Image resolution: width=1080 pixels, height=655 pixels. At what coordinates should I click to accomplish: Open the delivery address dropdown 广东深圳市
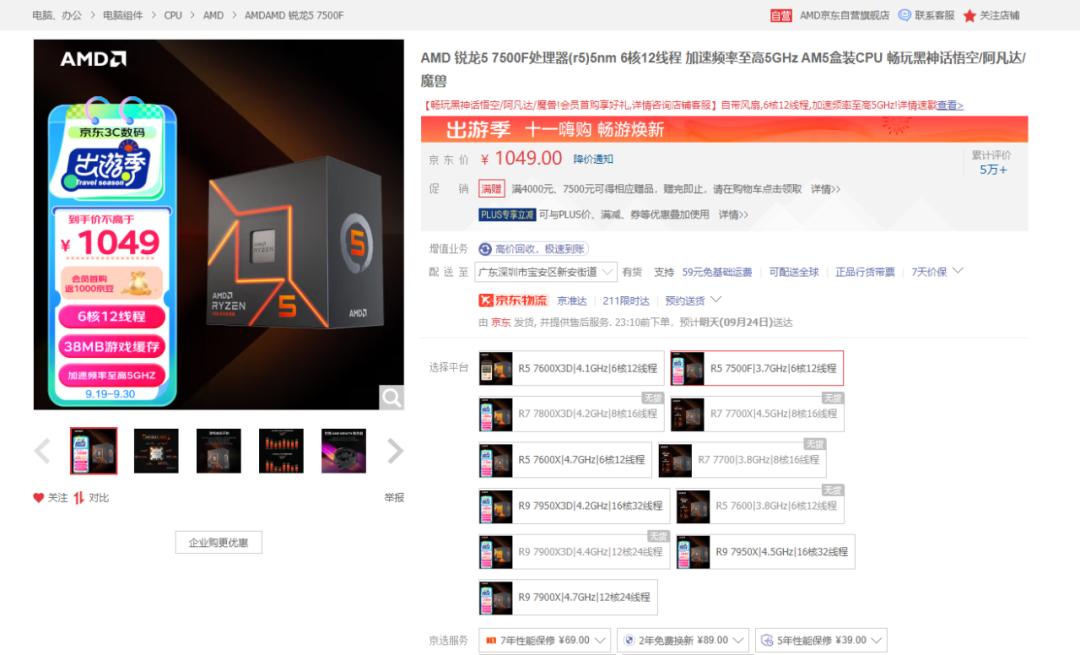tap(546, 272)
